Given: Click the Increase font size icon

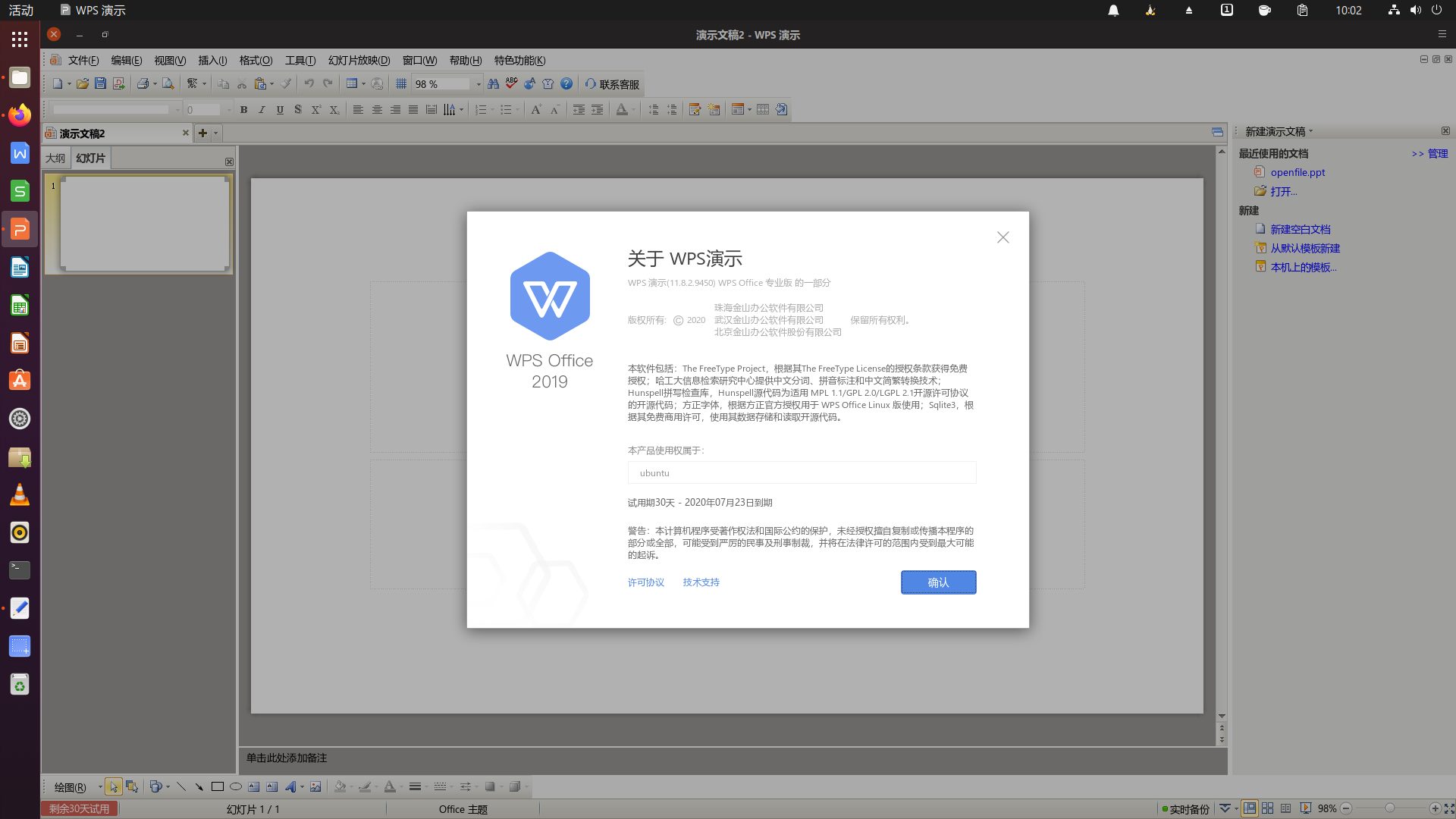Looking at the screenshot, I should coord(536,110).
